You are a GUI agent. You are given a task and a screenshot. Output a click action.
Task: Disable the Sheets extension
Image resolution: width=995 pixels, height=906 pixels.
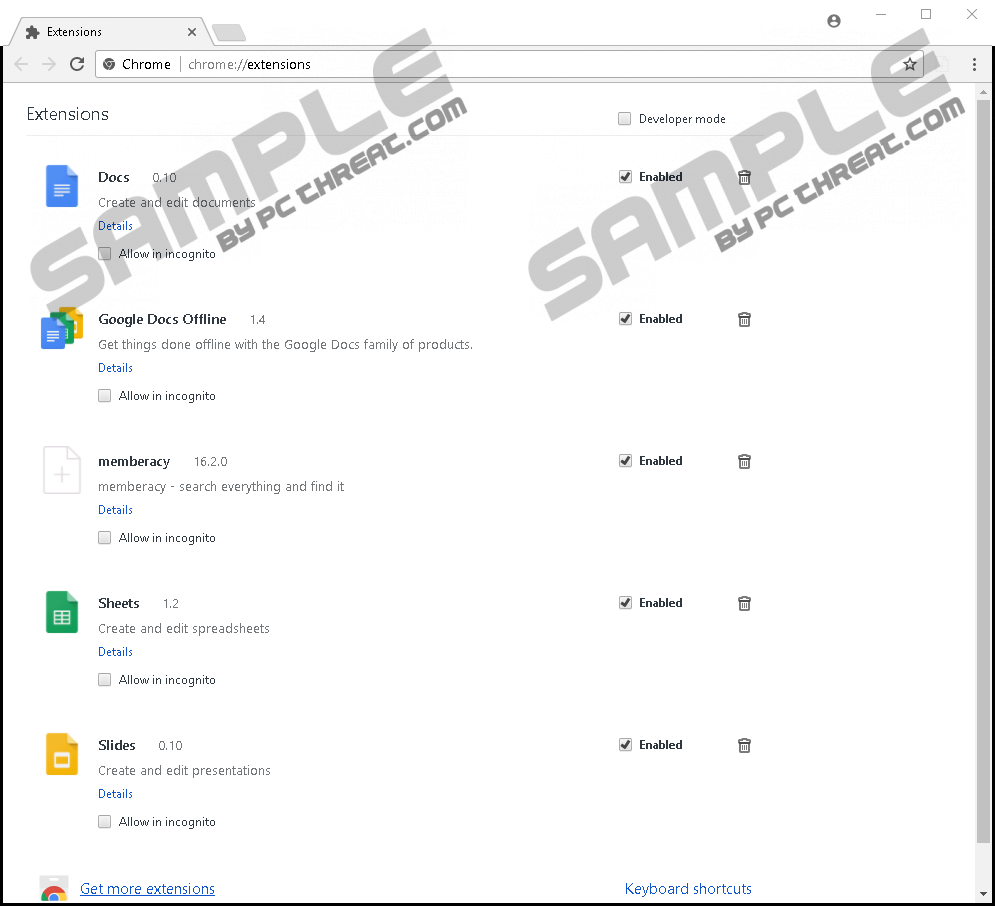tap(625, 603)
